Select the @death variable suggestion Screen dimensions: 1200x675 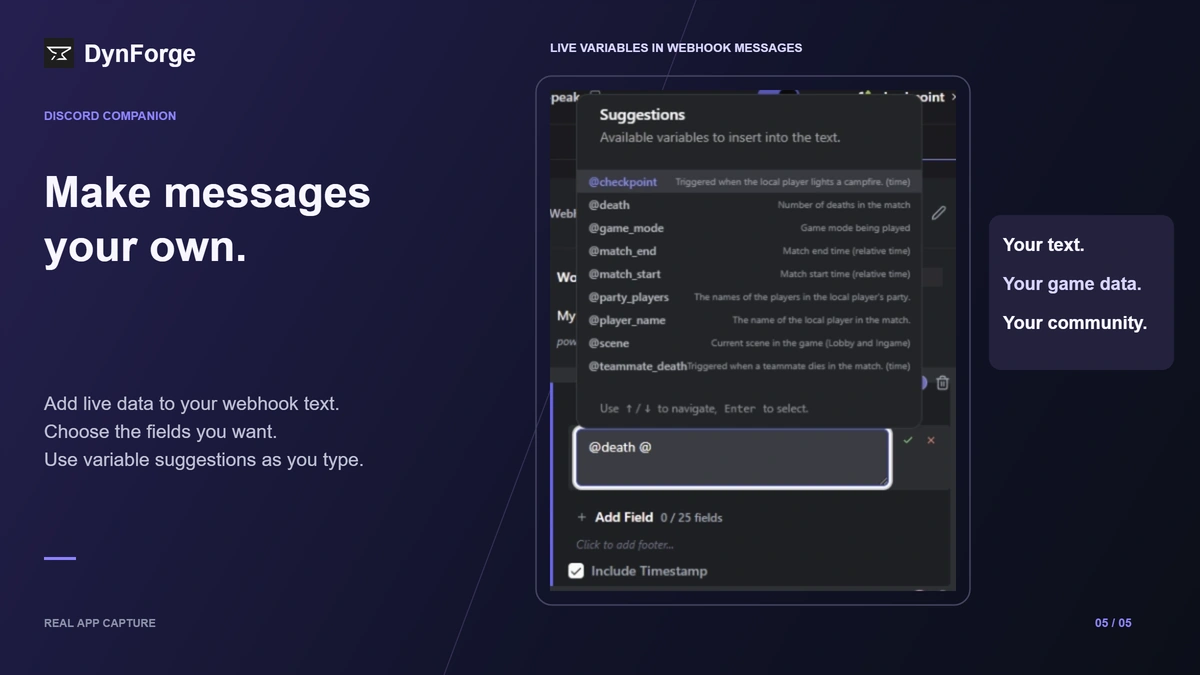click(x=748, y=205)
